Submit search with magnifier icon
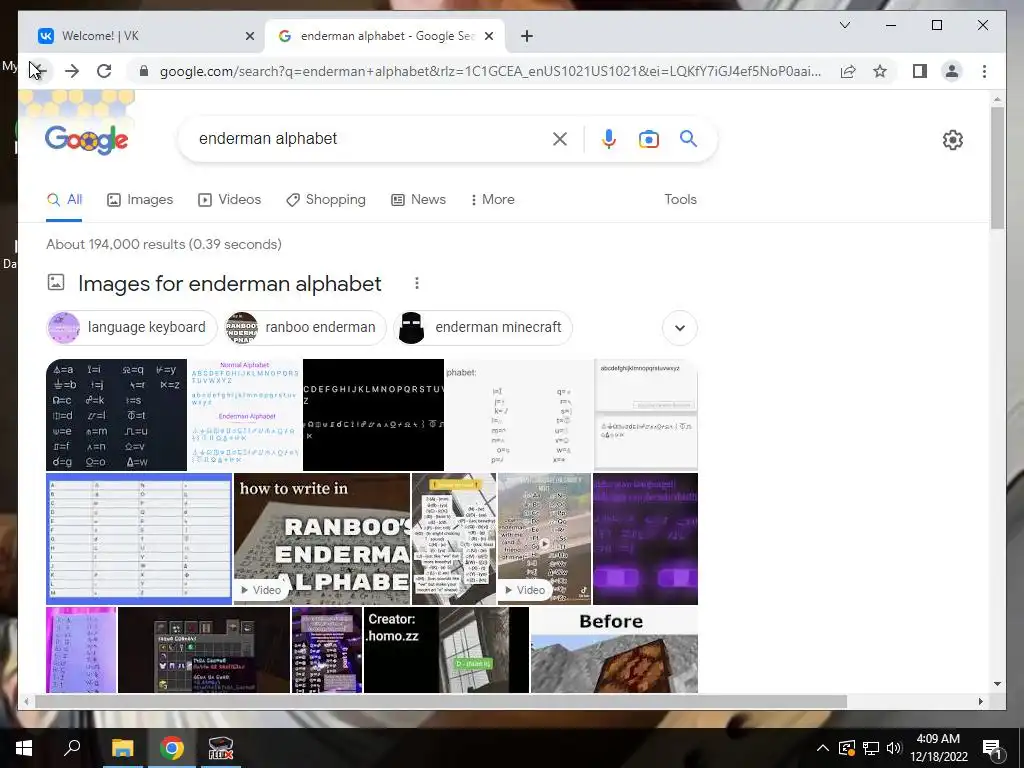 point(688,138)
